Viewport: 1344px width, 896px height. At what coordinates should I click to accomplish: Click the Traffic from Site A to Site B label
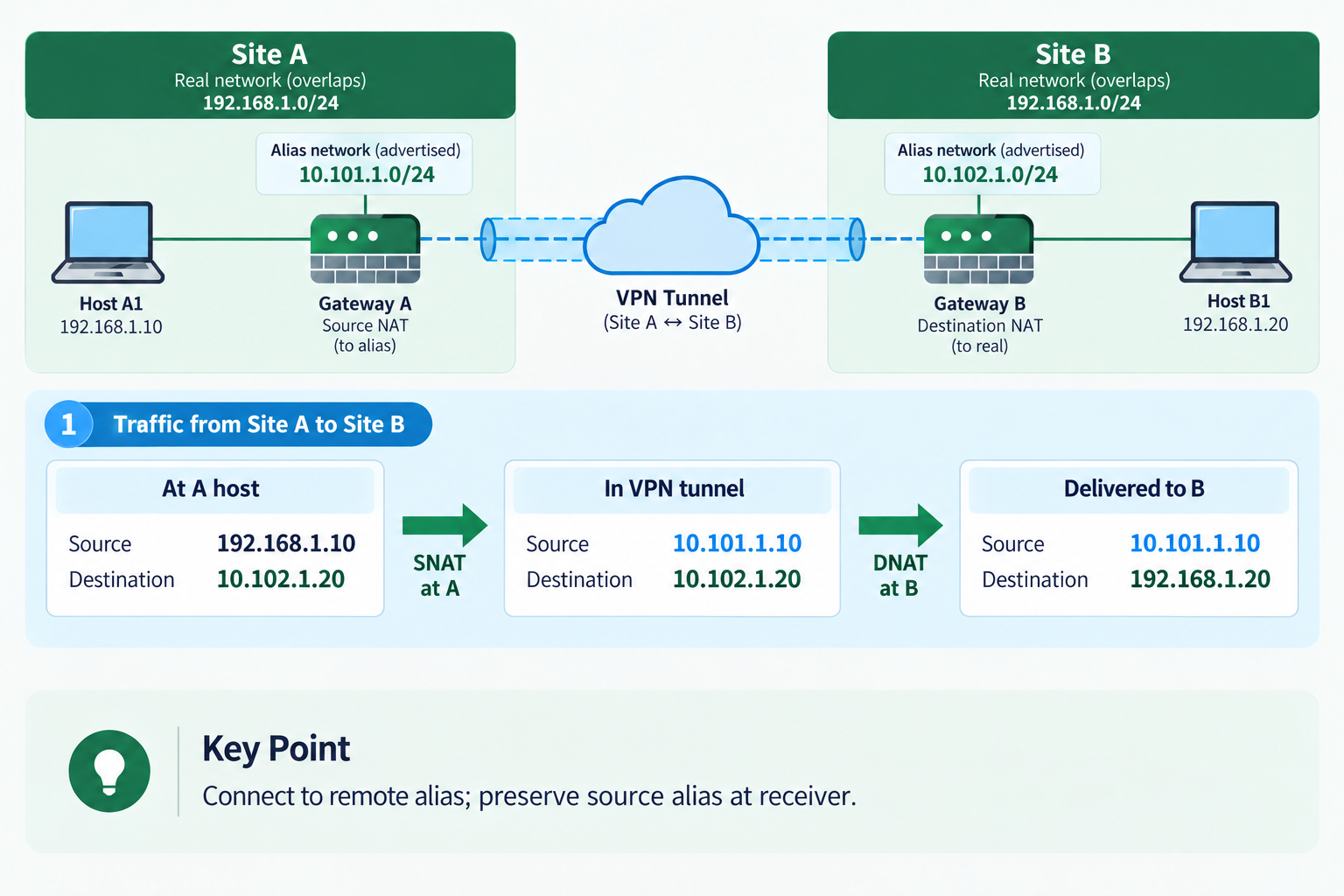[259, 424]
